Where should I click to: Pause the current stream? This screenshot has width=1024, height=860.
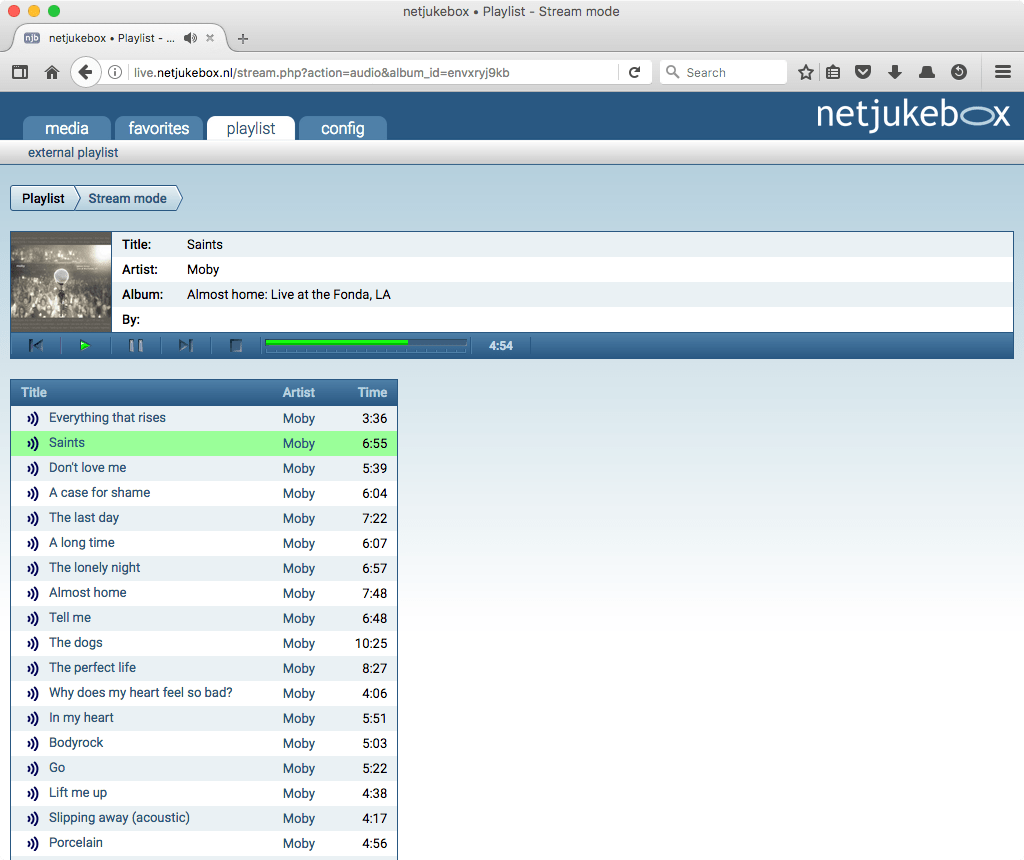pos(136,346)
